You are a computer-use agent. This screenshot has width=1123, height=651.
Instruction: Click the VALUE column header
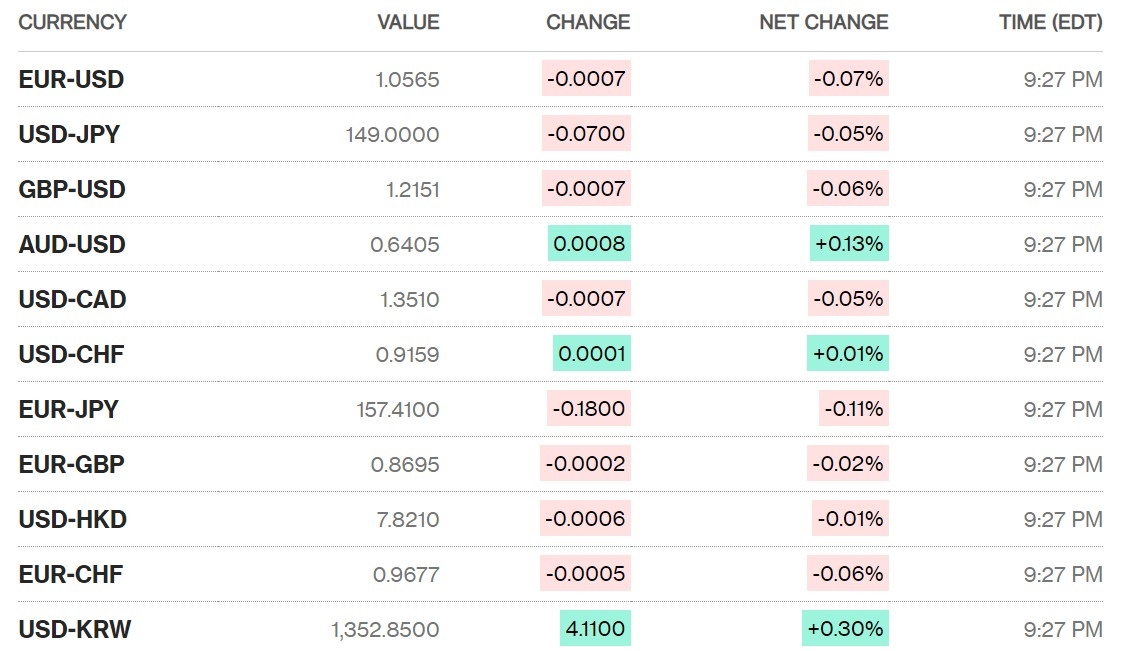(x=408, y=22)
